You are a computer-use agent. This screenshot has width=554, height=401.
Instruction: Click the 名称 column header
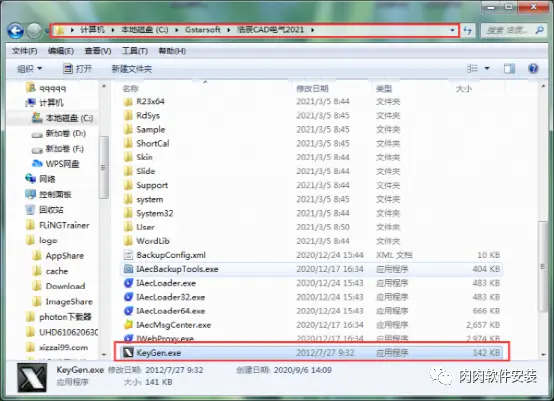[x=130, y=88]
